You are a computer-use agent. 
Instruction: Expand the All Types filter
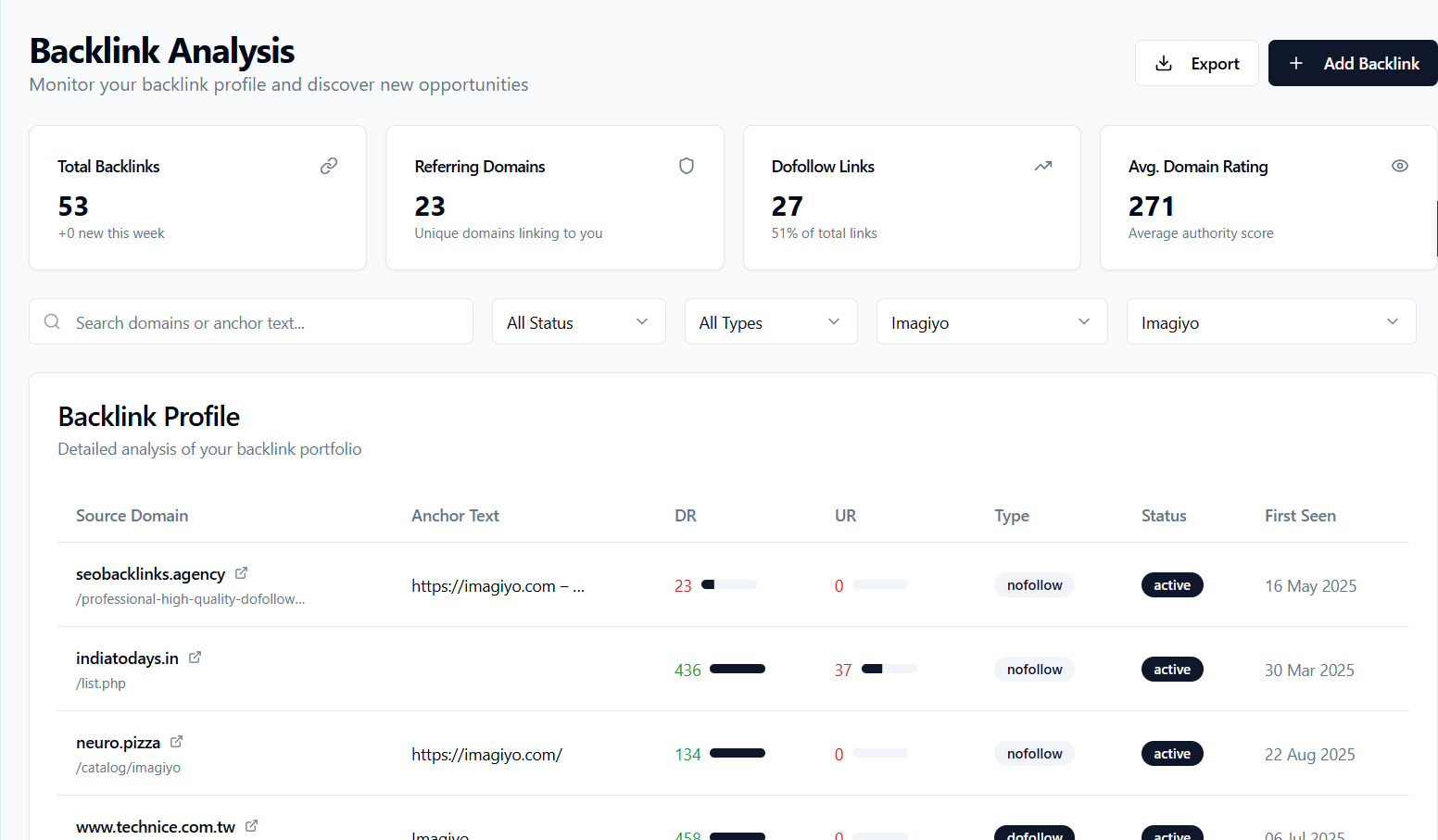coord(771,321)
